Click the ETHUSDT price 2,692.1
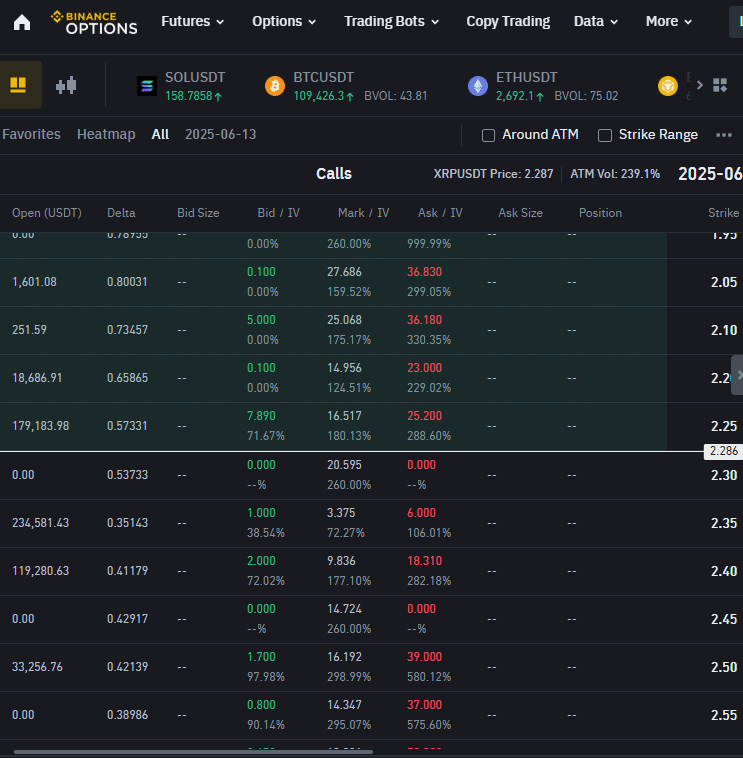Image resolution: width=743 pixels, height=758 pixels. tap(515, 96)
